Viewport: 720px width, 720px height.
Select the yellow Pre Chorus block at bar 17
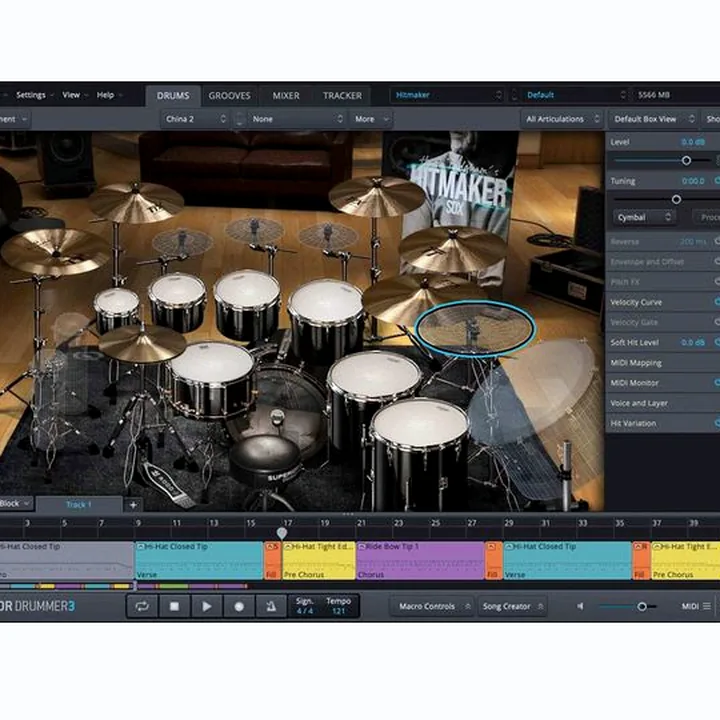319,561
